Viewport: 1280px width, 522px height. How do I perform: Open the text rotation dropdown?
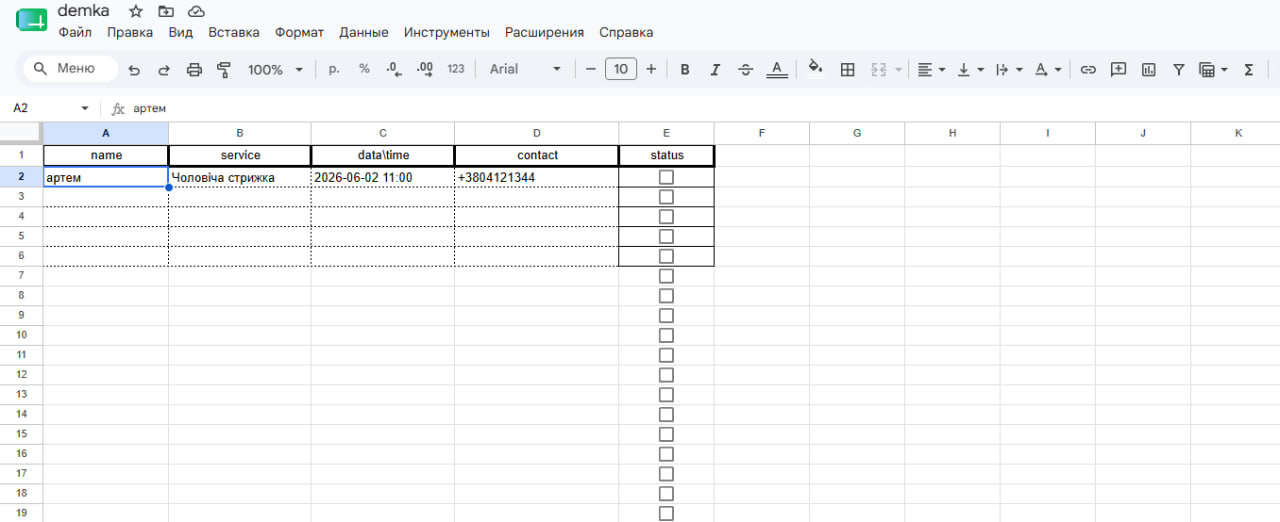tap(1047, 70)
